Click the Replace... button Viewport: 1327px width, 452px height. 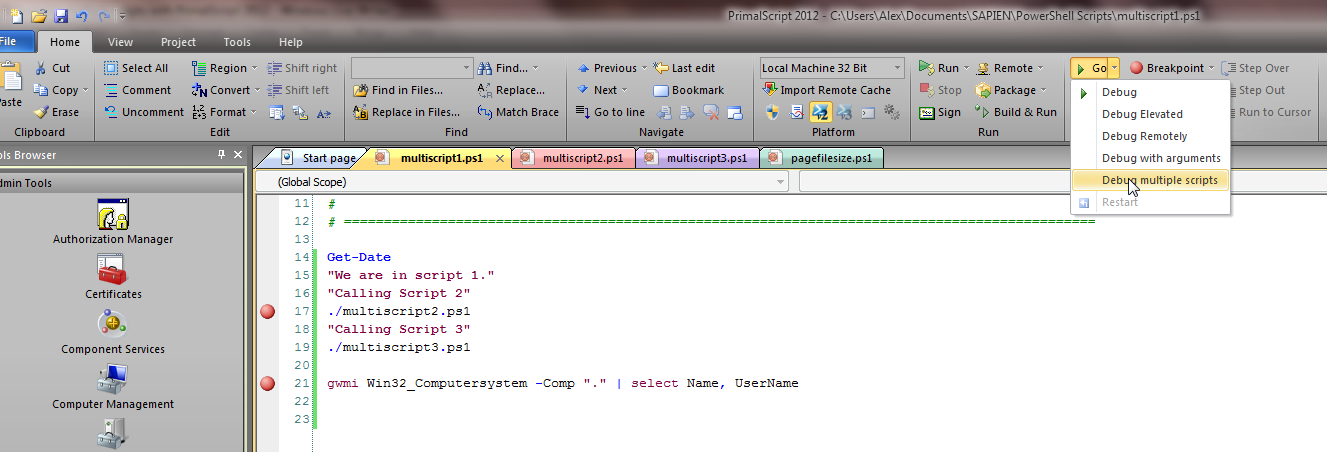(511, 90)
